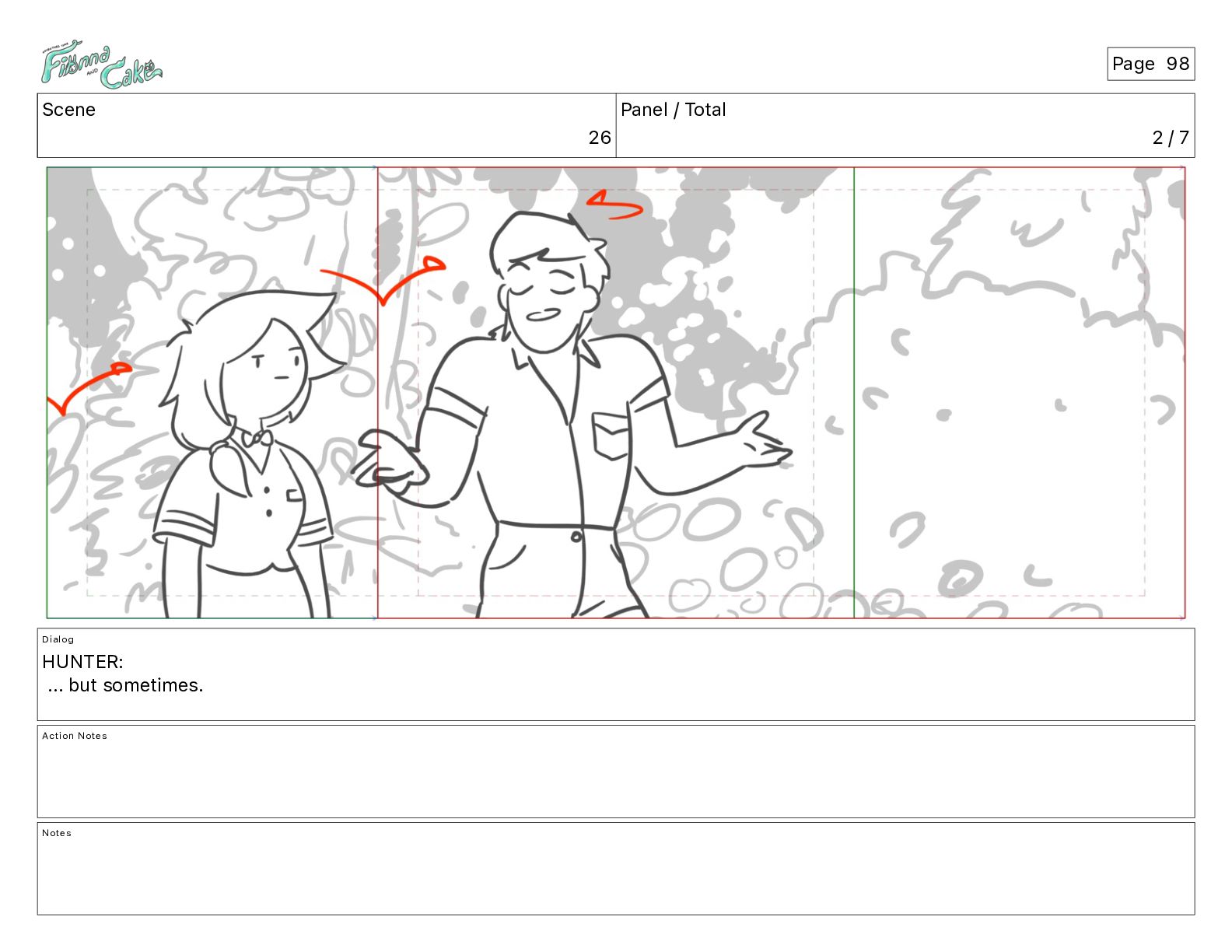Click the Page 98 label box
1232x952 pixels.
(x=1150, y=64)
